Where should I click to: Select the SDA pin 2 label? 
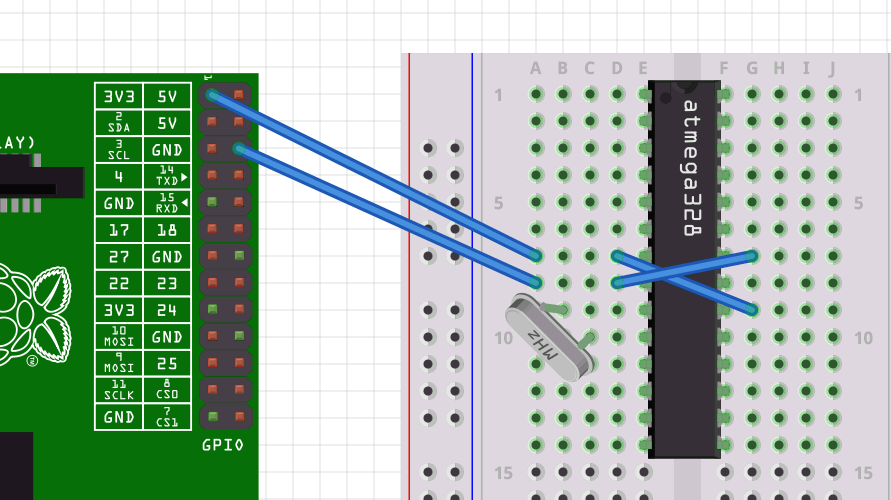pyautogui.click(x=119, y=123)
